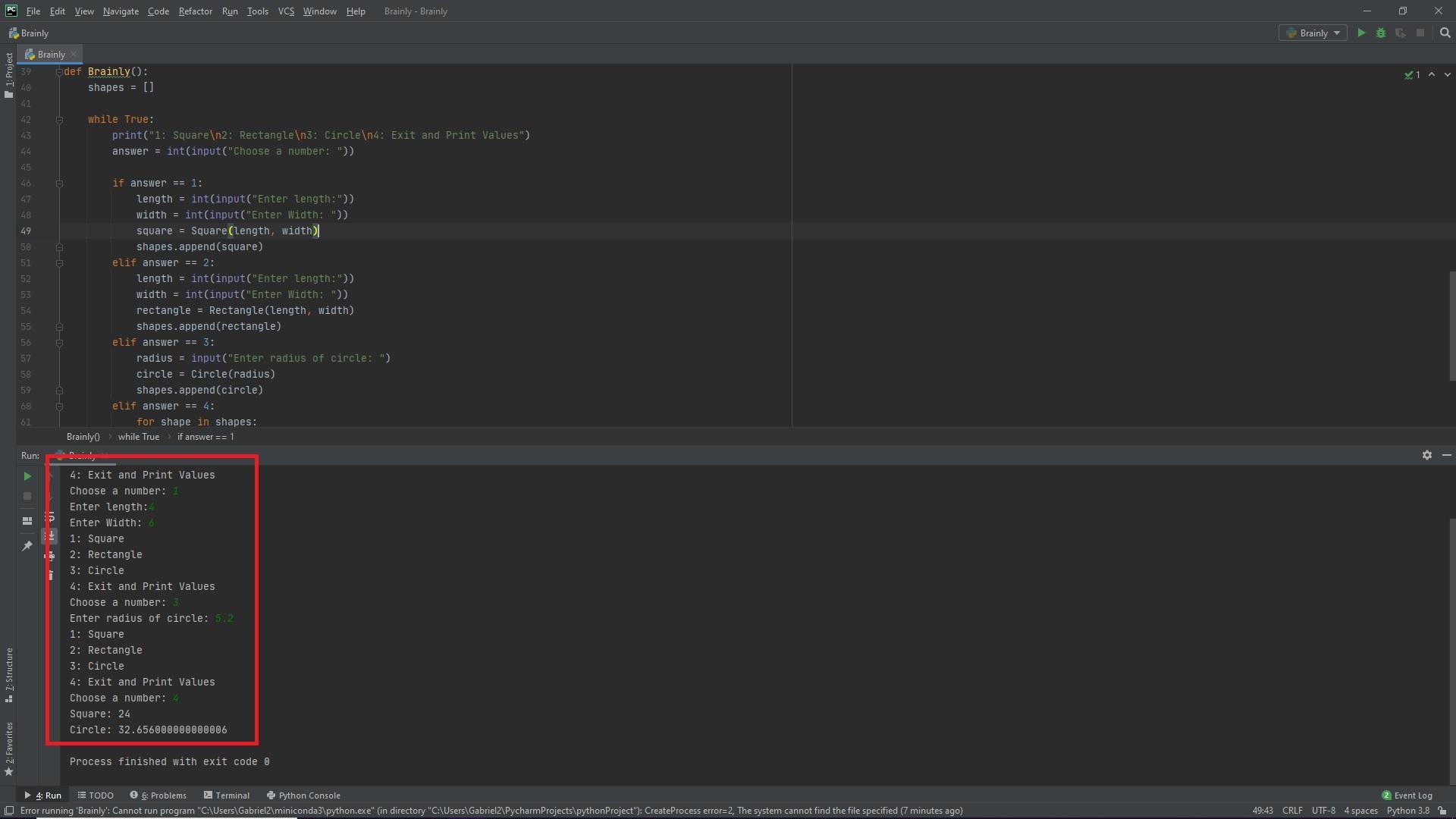Toggle soft-wrap in console output
This screenshot has height=819, width=1456.
50,517
